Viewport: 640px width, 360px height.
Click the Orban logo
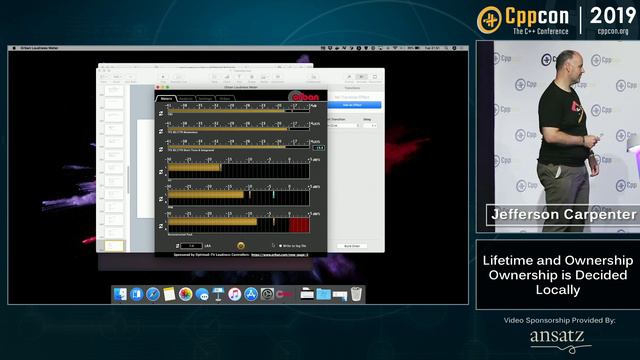click(x=305, y=97)
